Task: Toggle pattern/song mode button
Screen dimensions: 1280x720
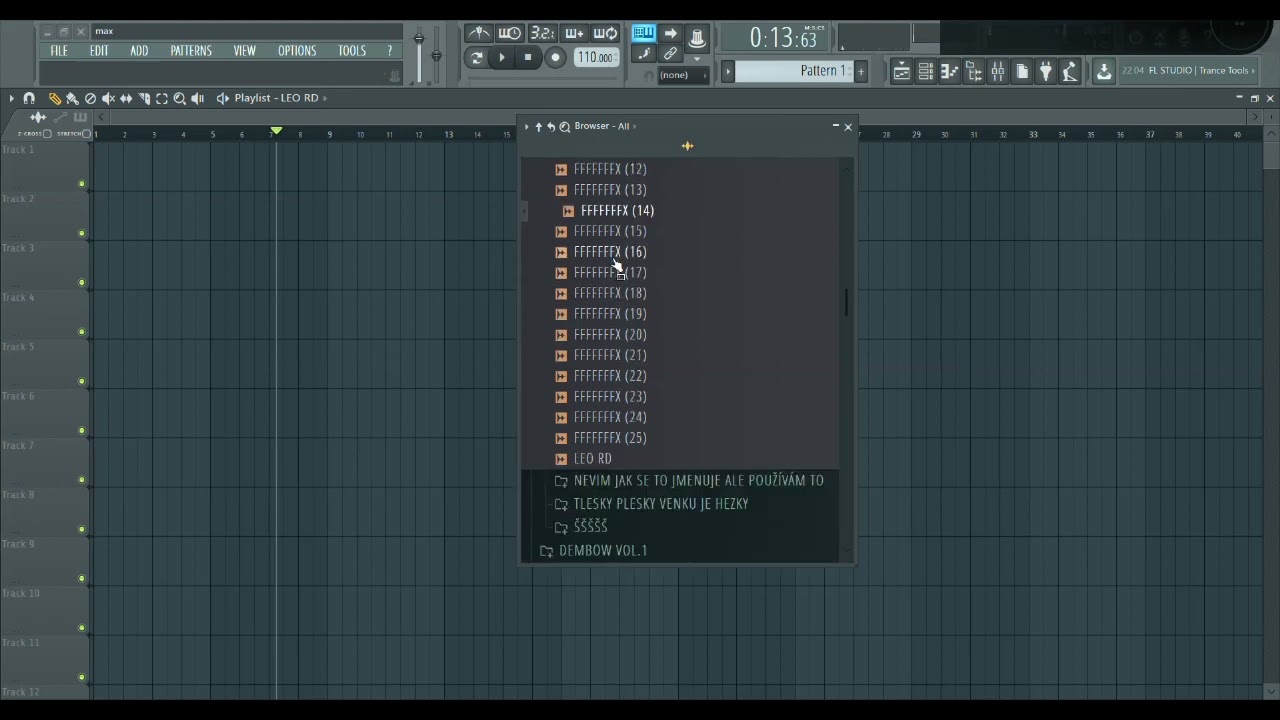Action: (x=477, y=58)
